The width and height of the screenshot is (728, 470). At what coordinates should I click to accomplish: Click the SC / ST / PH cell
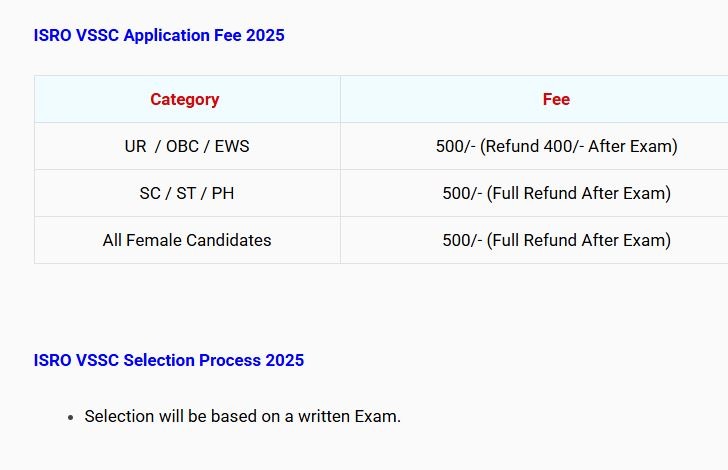pyautogui.click(x=187, y=193)
